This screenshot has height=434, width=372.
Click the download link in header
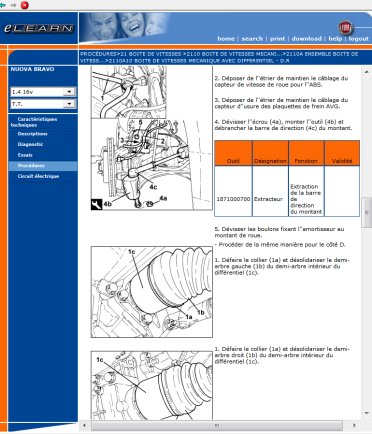coord(307,39)
